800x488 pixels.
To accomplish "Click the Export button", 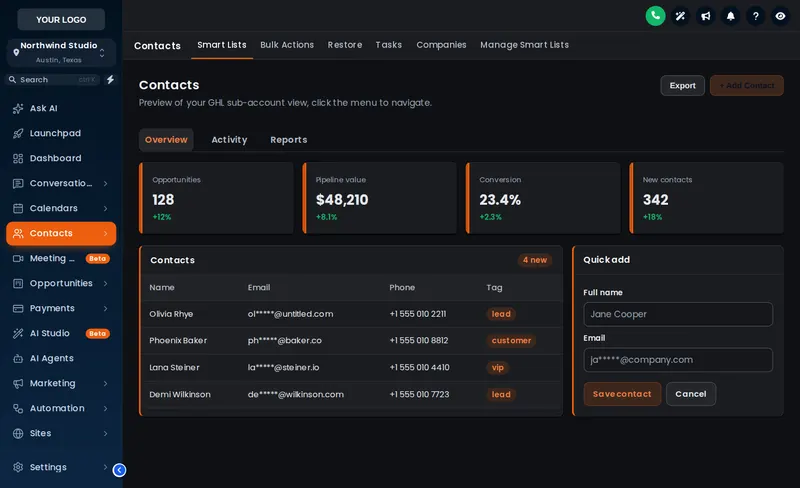I will (683, 86).
